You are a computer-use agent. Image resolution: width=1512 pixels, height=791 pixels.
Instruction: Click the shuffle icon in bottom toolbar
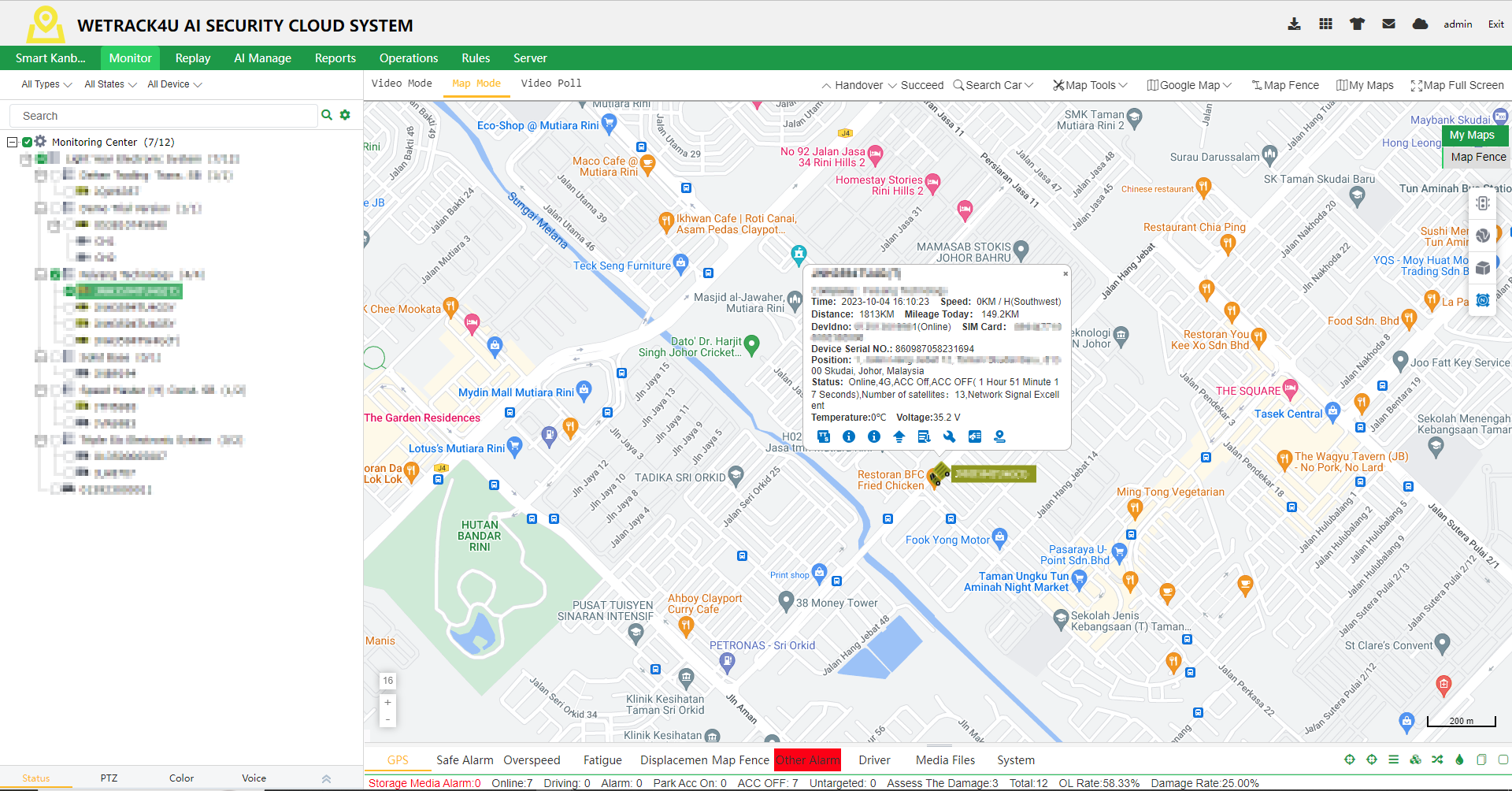1437,759
